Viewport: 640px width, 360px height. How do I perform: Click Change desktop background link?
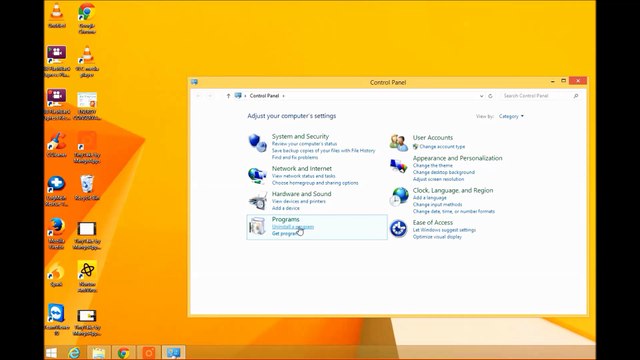click(444, 172)
